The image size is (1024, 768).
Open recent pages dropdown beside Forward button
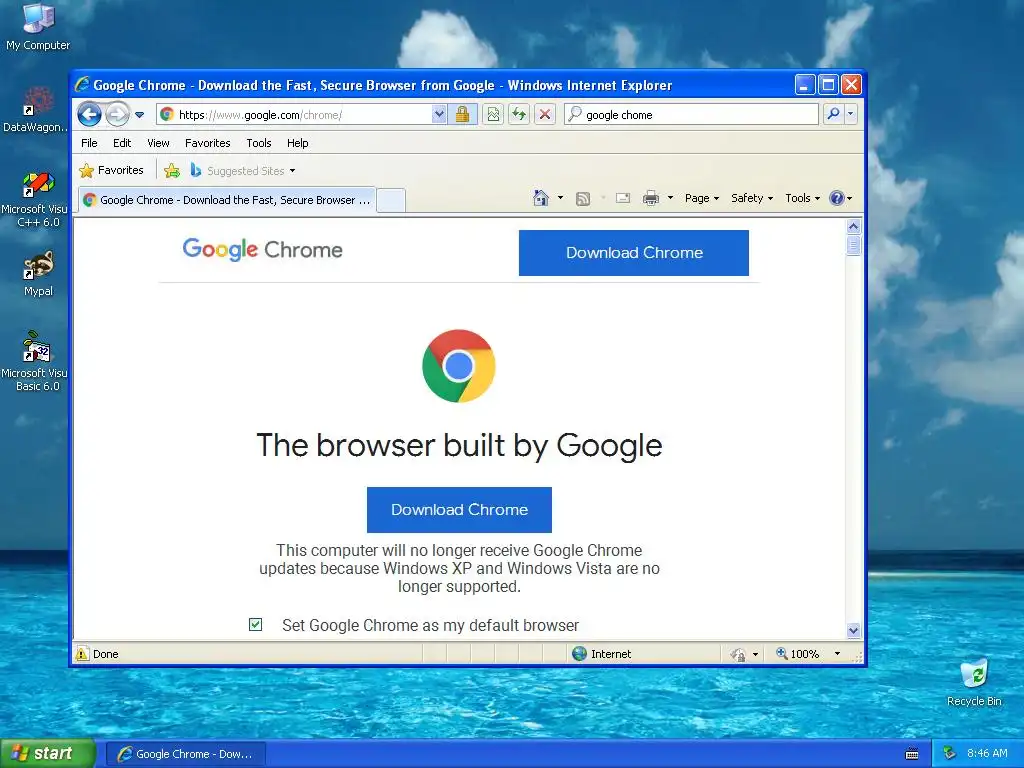(x=139, y=115)
